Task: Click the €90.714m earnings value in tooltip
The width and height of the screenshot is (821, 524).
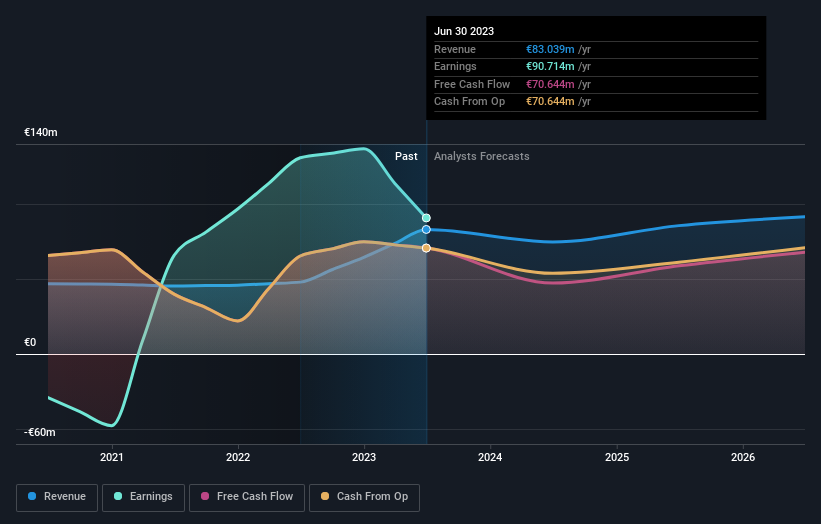Action: (x=550, y=66)
